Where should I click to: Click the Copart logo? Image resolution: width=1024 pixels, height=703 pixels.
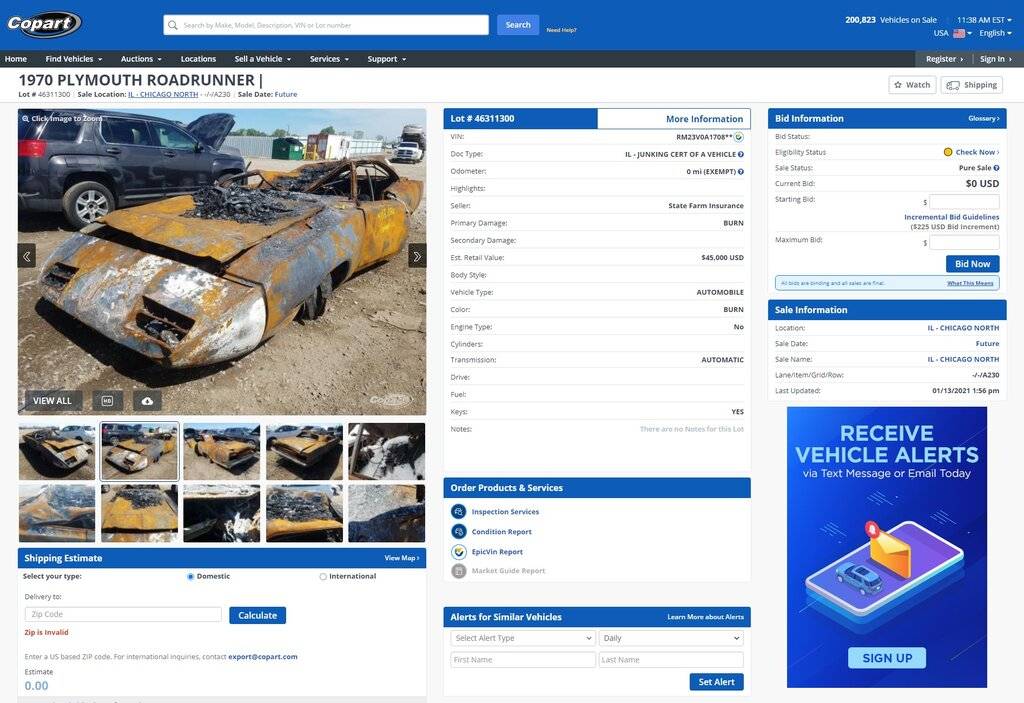[45, 25]
